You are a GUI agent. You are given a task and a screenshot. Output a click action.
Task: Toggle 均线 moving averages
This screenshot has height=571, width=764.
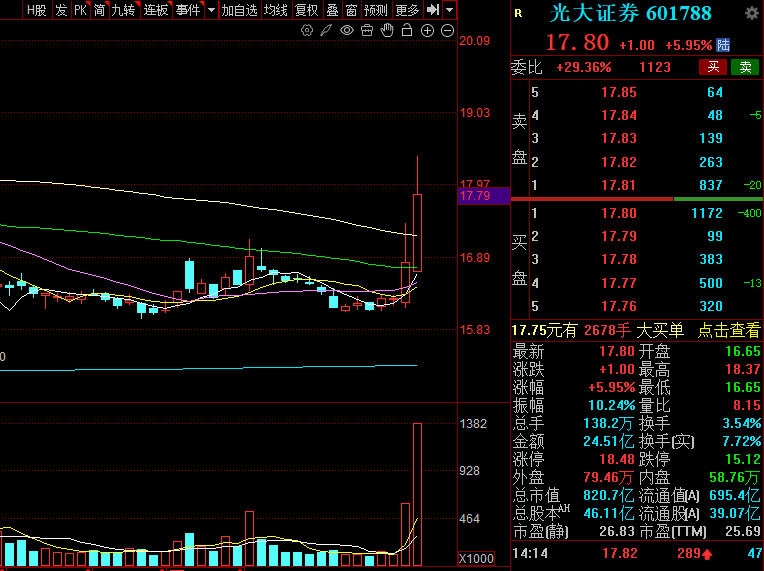click(276, 10)
